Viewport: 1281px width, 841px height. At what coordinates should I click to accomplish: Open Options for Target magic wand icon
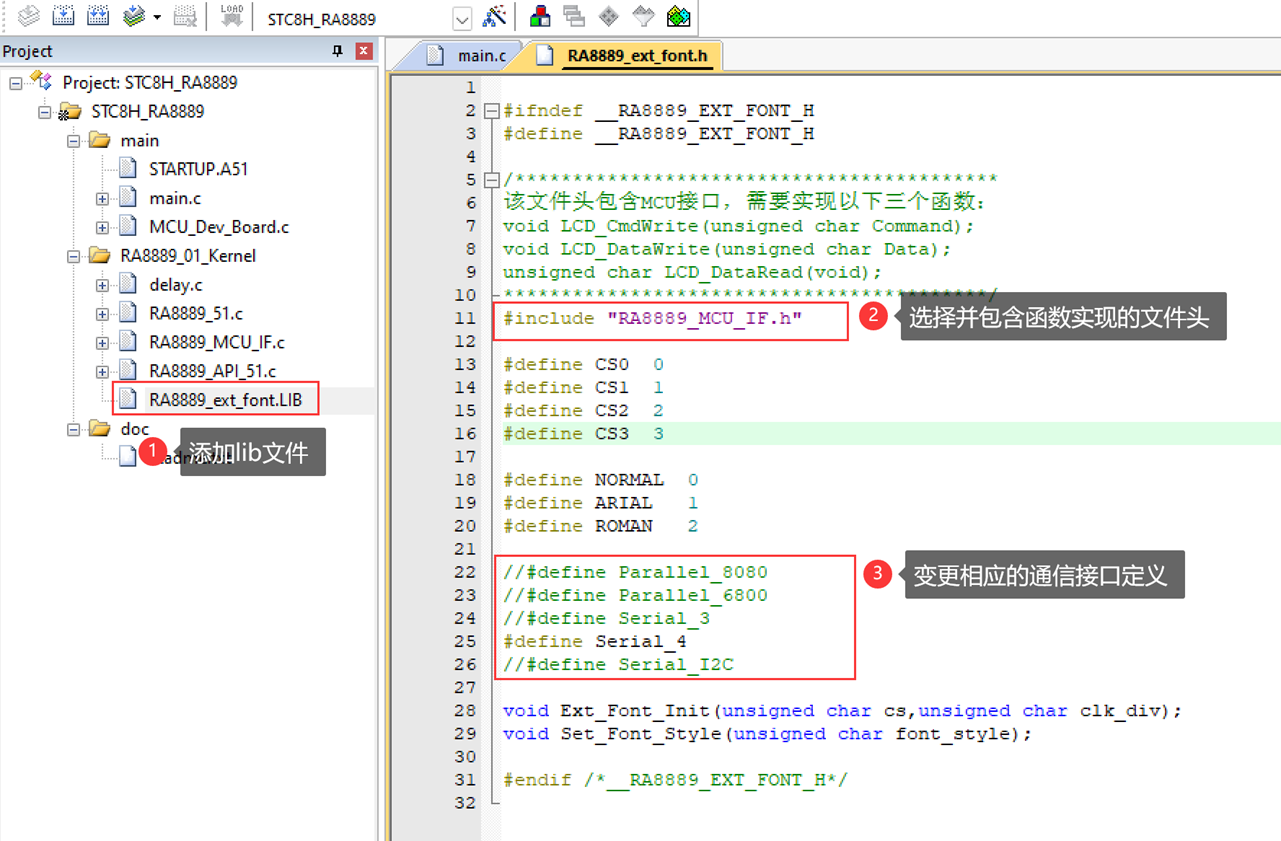tap(494, 17)
